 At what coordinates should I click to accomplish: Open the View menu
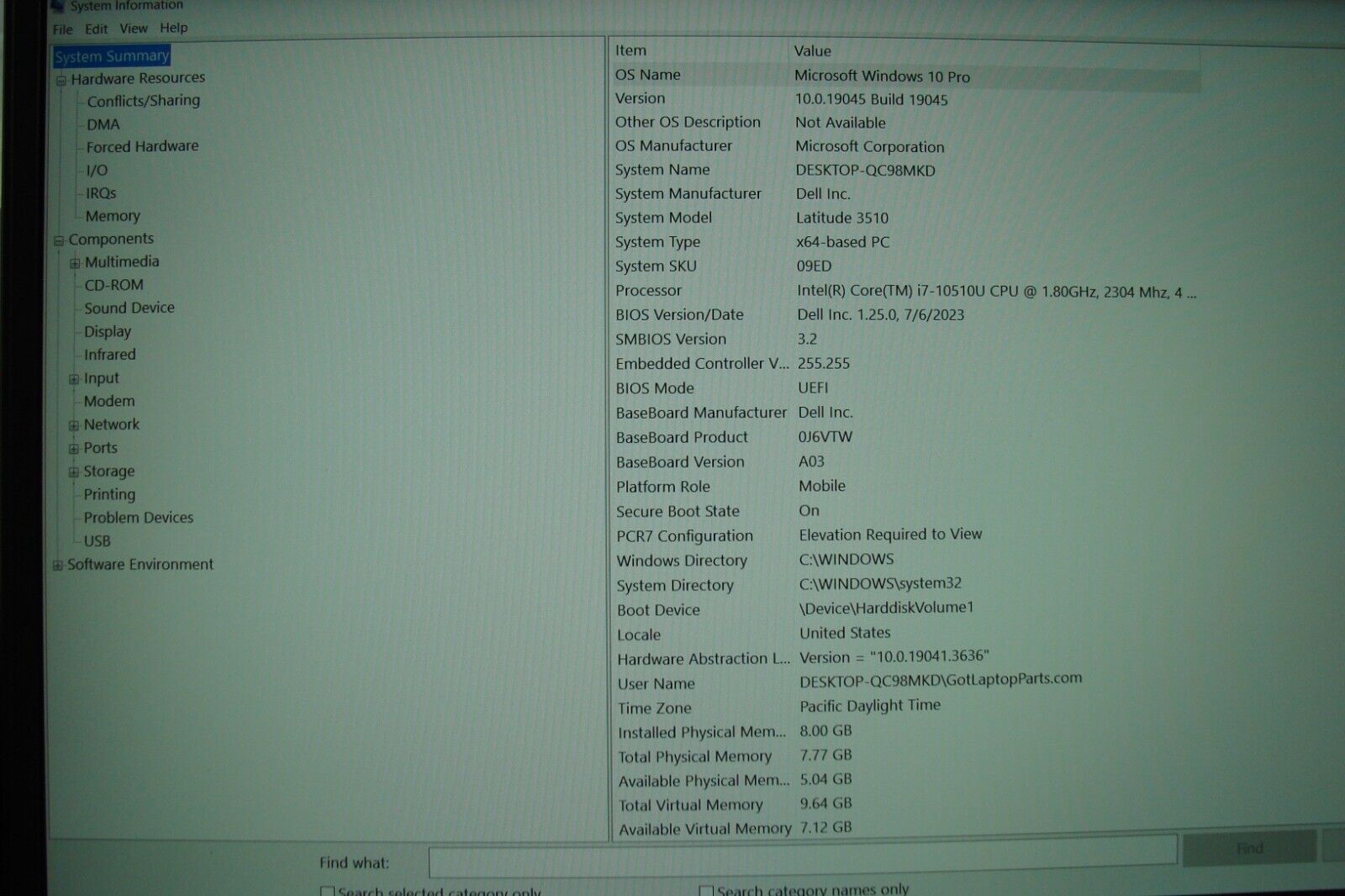point(134,29)
